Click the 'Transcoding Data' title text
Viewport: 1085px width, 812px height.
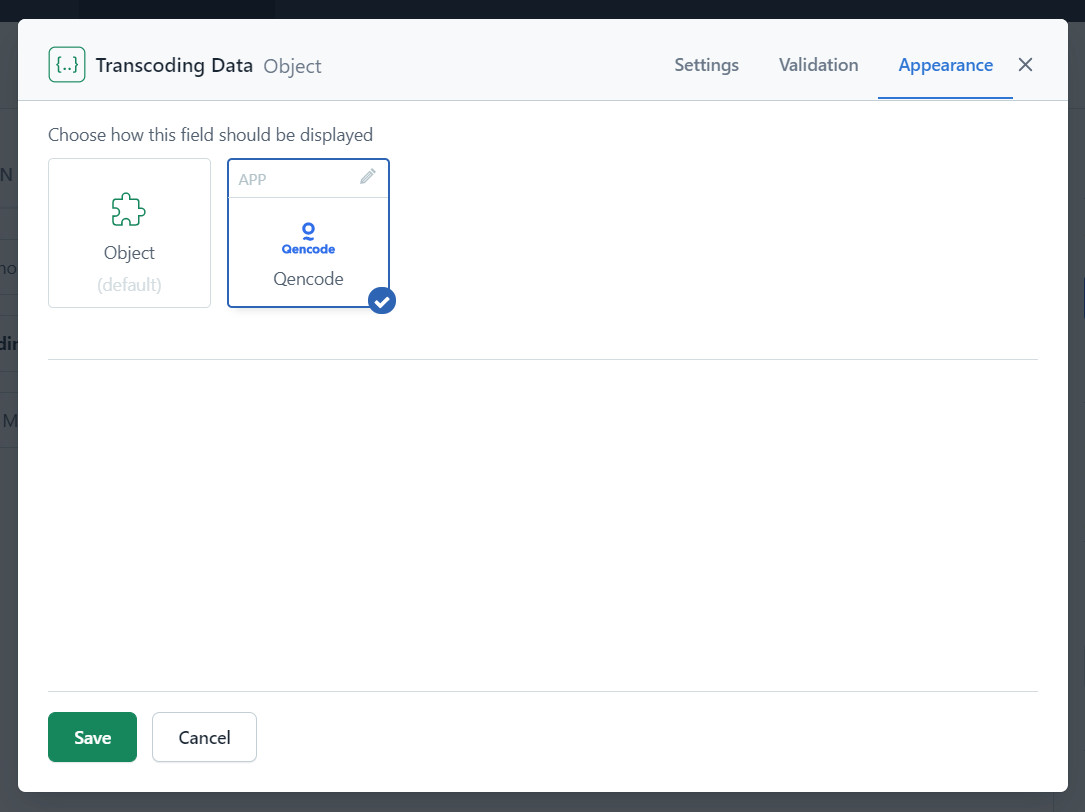click(x=174, y=65)
